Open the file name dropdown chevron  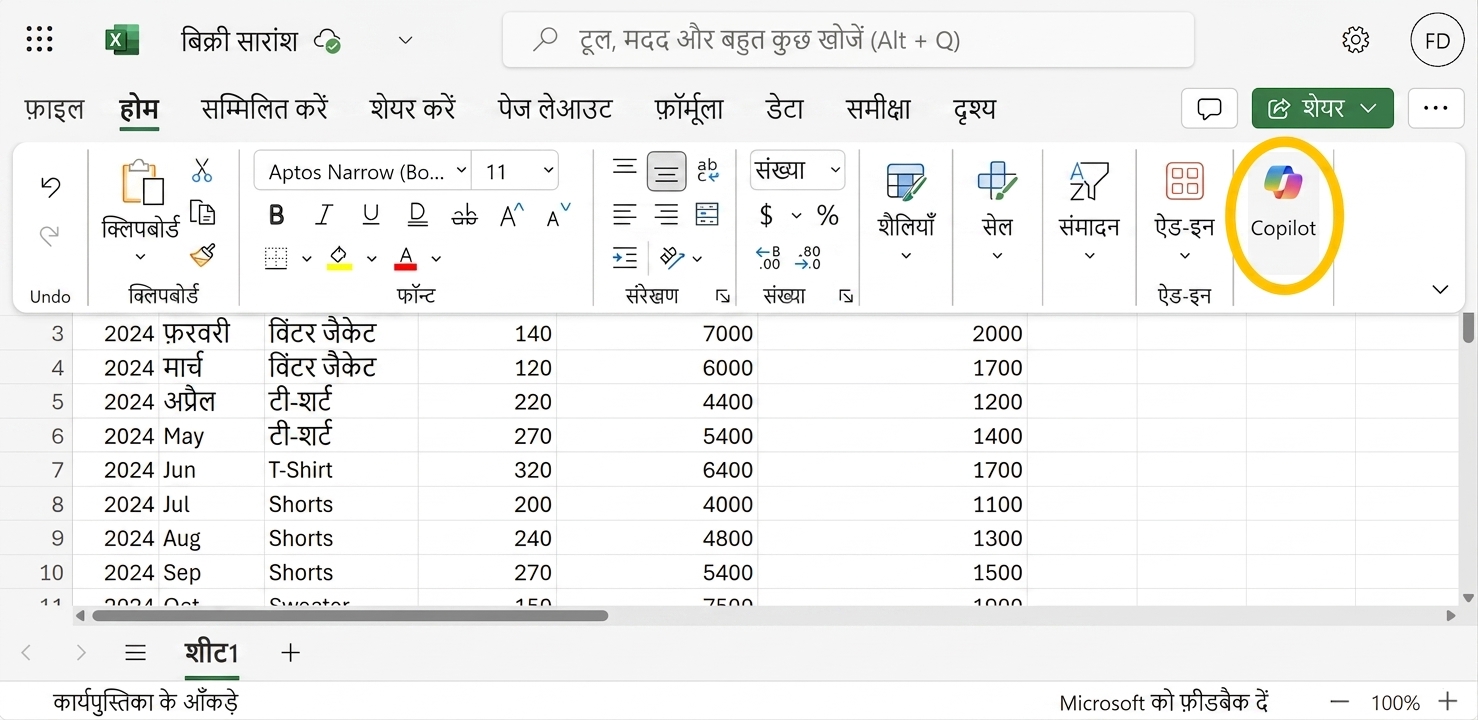coord(405,41)
